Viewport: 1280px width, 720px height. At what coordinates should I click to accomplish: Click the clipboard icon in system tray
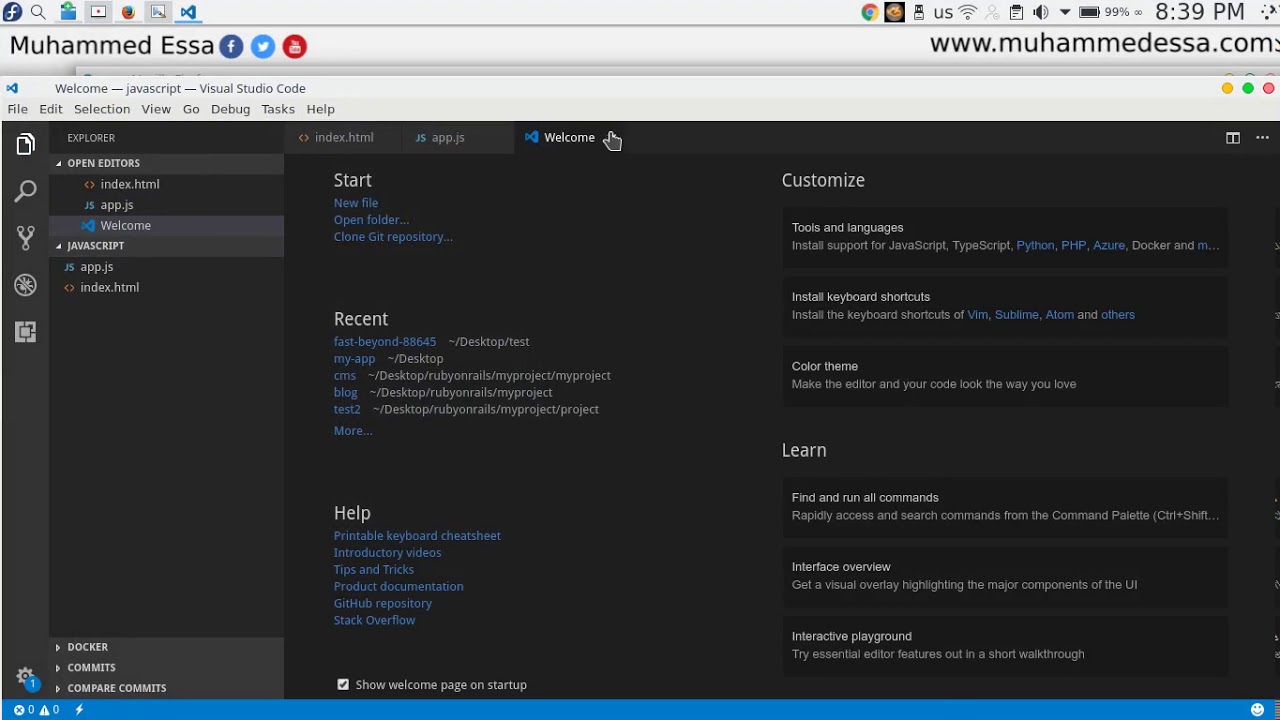[x=1016, y=12]
